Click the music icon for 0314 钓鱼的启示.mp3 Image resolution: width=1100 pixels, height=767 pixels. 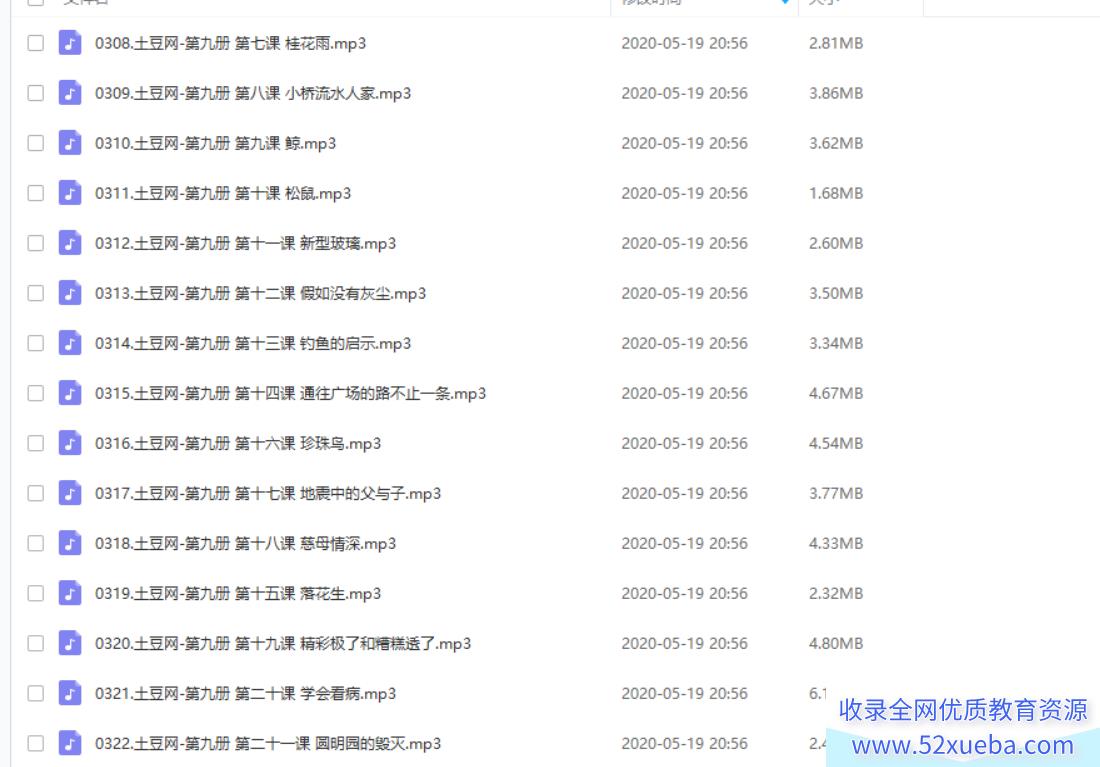click(69, 343)
